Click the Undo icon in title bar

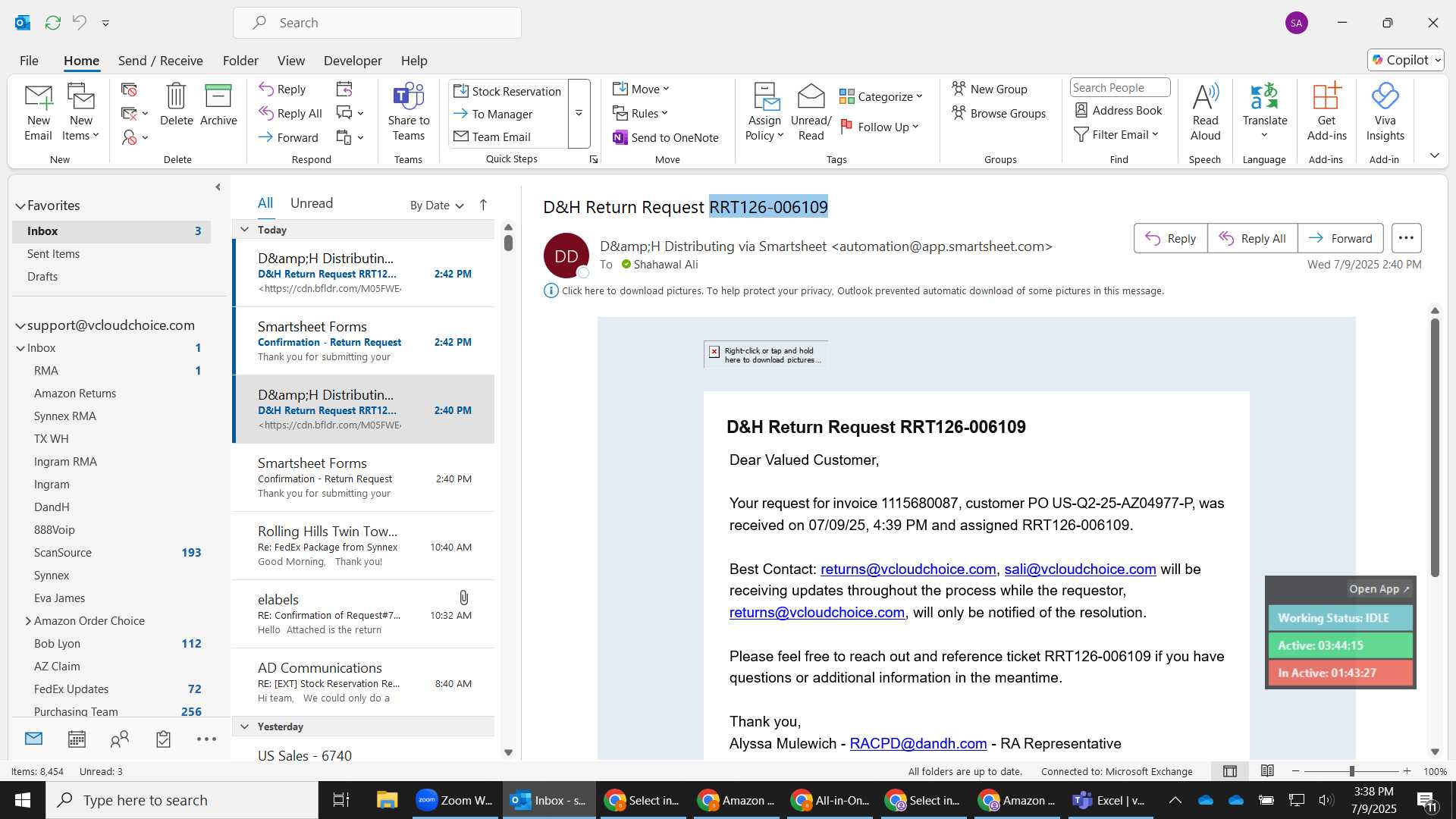tap(79, 23)
